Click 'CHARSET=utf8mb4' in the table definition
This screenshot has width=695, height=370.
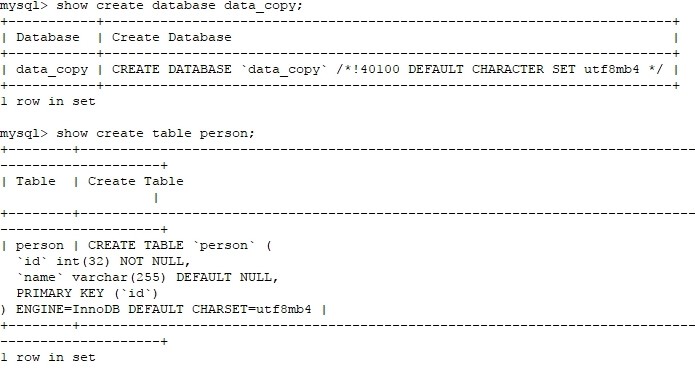(x=251, y=309)
